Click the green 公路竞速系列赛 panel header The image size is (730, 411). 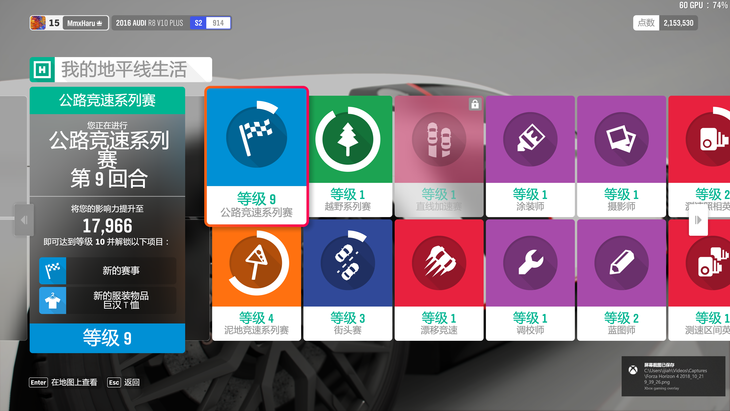(x=108, y=100)
